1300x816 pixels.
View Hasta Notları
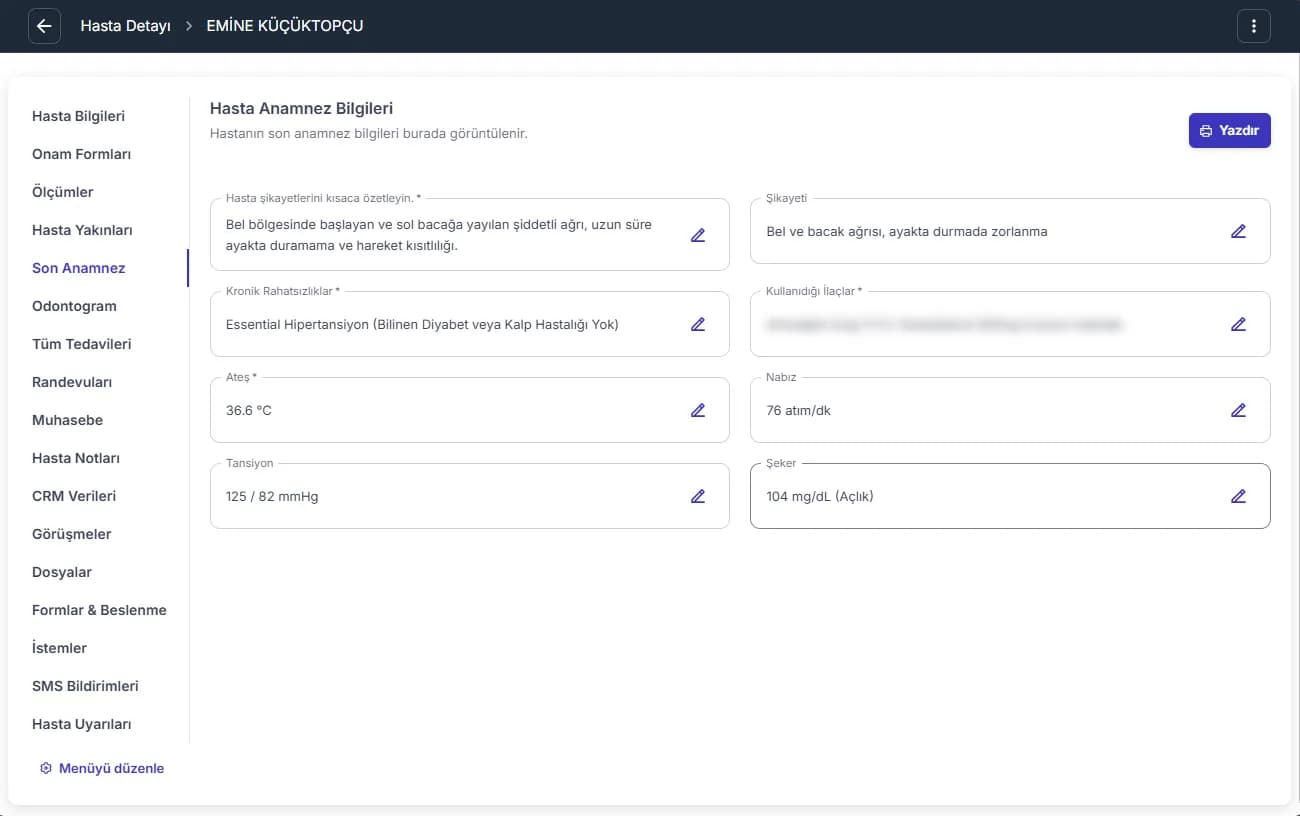[76, 458]
